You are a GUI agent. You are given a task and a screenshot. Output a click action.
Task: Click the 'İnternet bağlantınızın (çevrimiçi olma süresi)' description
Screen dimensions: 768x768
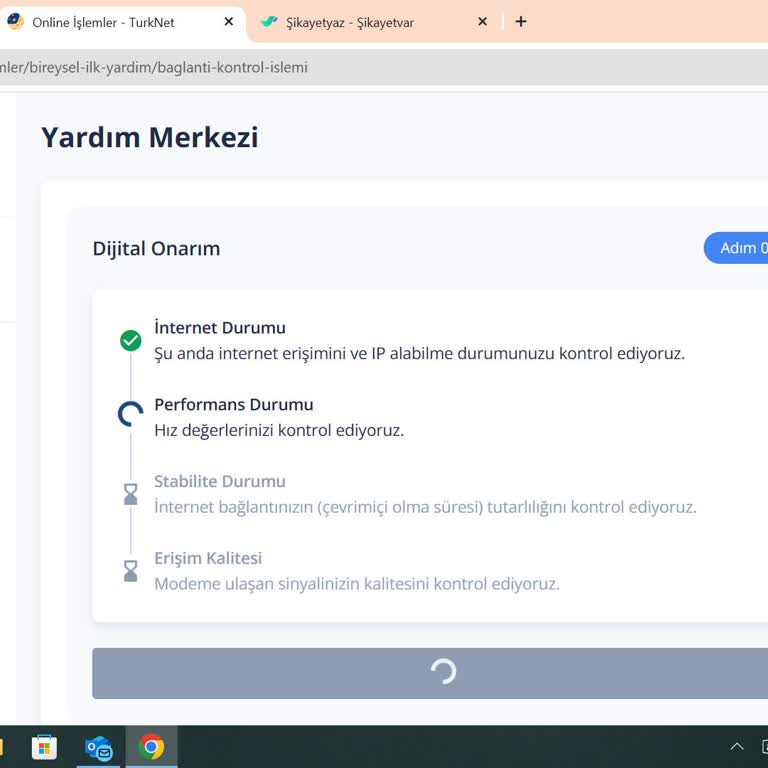pos(425,507)
